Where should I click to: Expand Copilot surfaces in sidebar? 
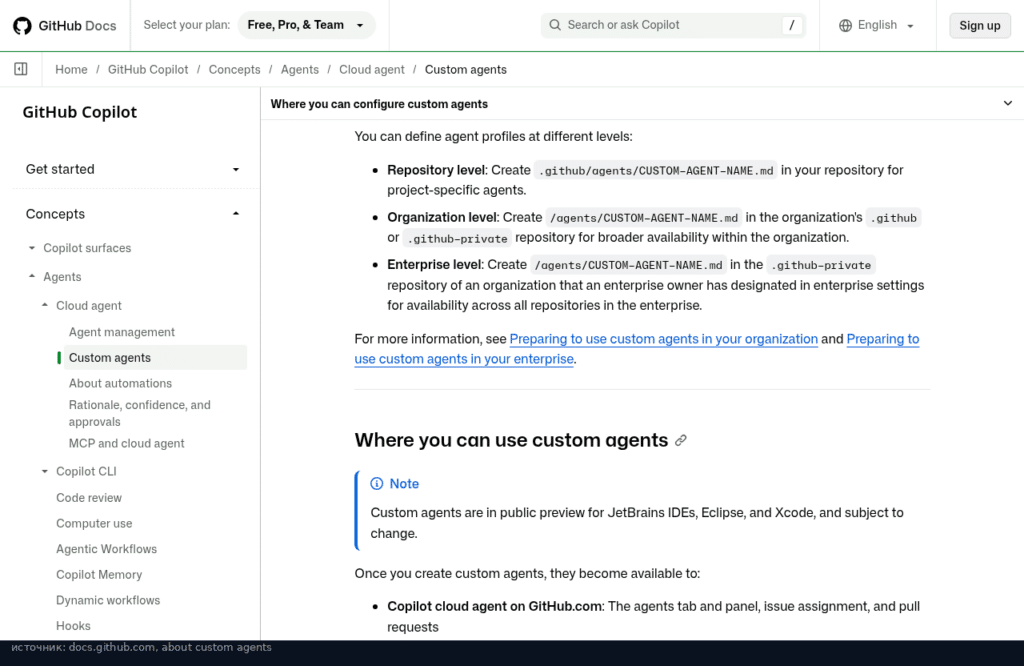coord(31,248)
